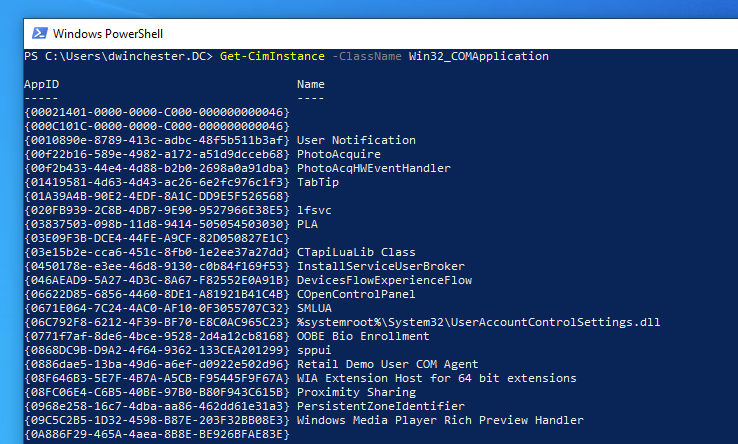This screenshot has height=444, width=738.
Task: Click the Proximity Sharing entry name
Action: (x=356, y=392)
